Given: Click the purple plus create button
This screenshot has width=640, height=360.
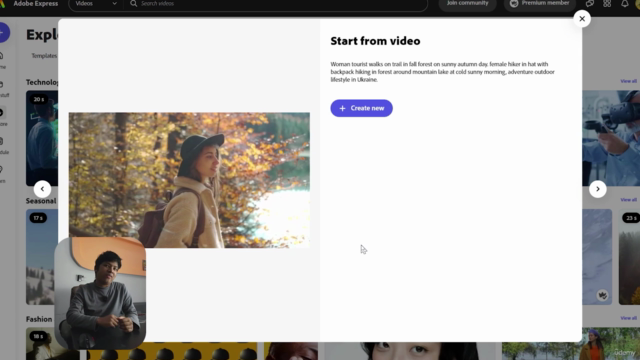Looking at the screenshot, I should [3, 33].
